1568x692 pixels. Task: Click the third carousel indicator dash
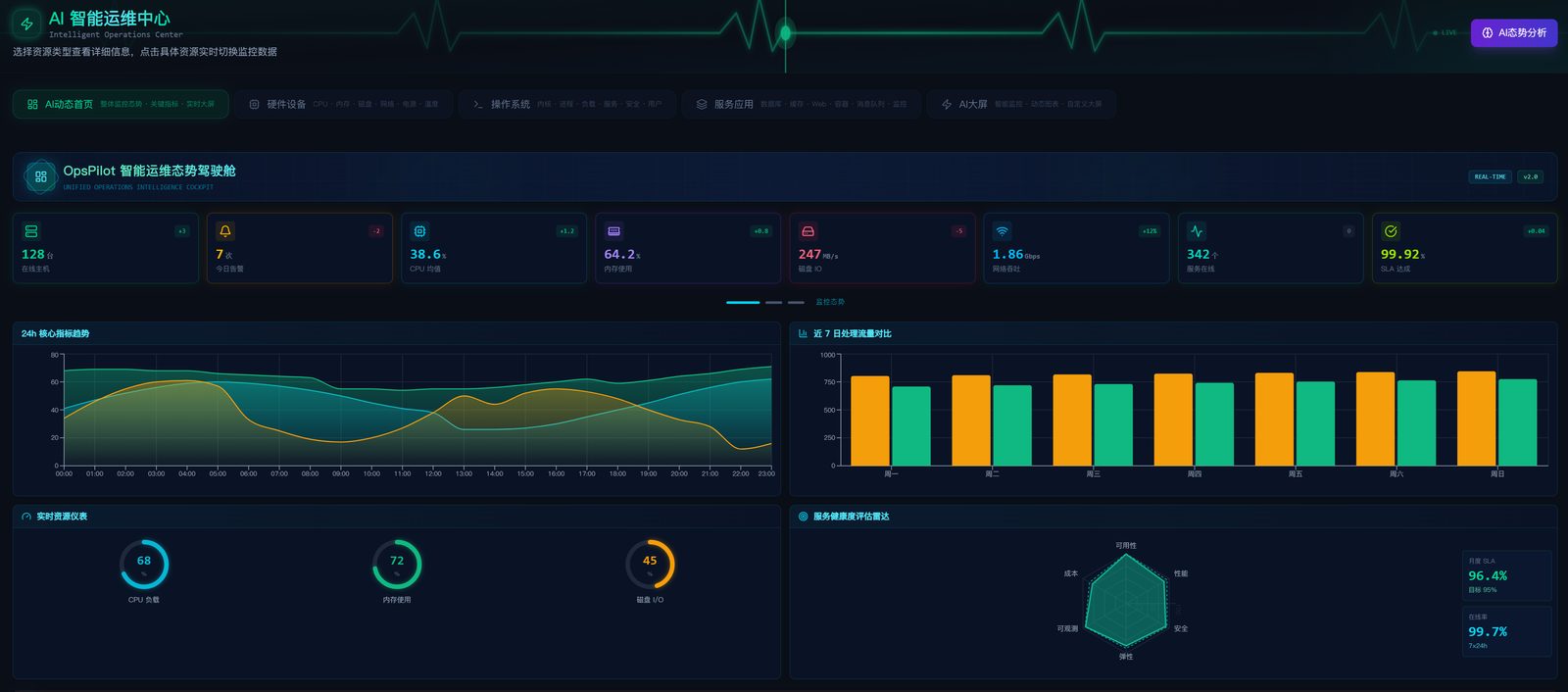click(x=796, y=302)
